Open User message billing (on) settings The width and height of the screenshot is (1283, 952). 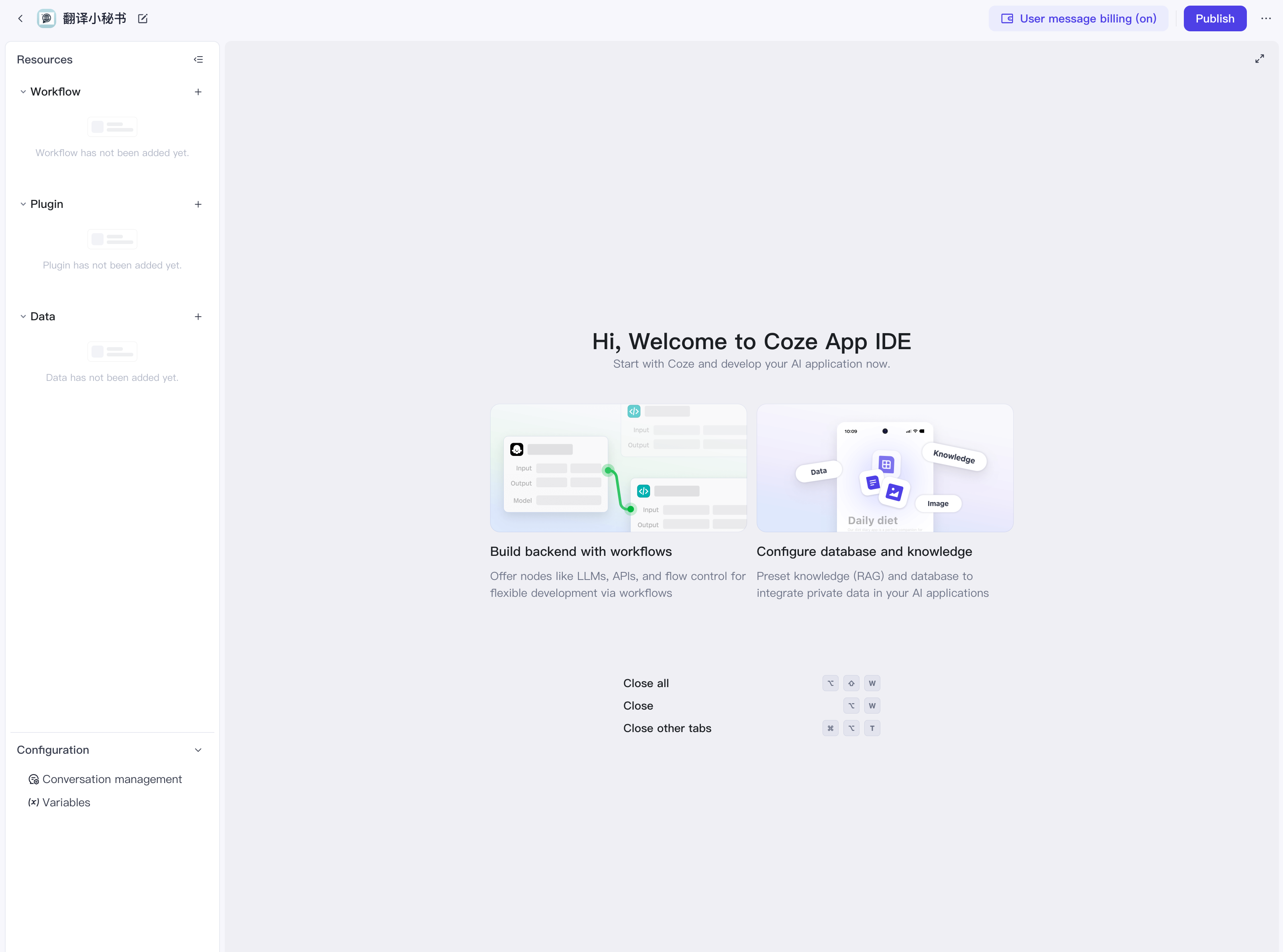tap(1078, 18)
